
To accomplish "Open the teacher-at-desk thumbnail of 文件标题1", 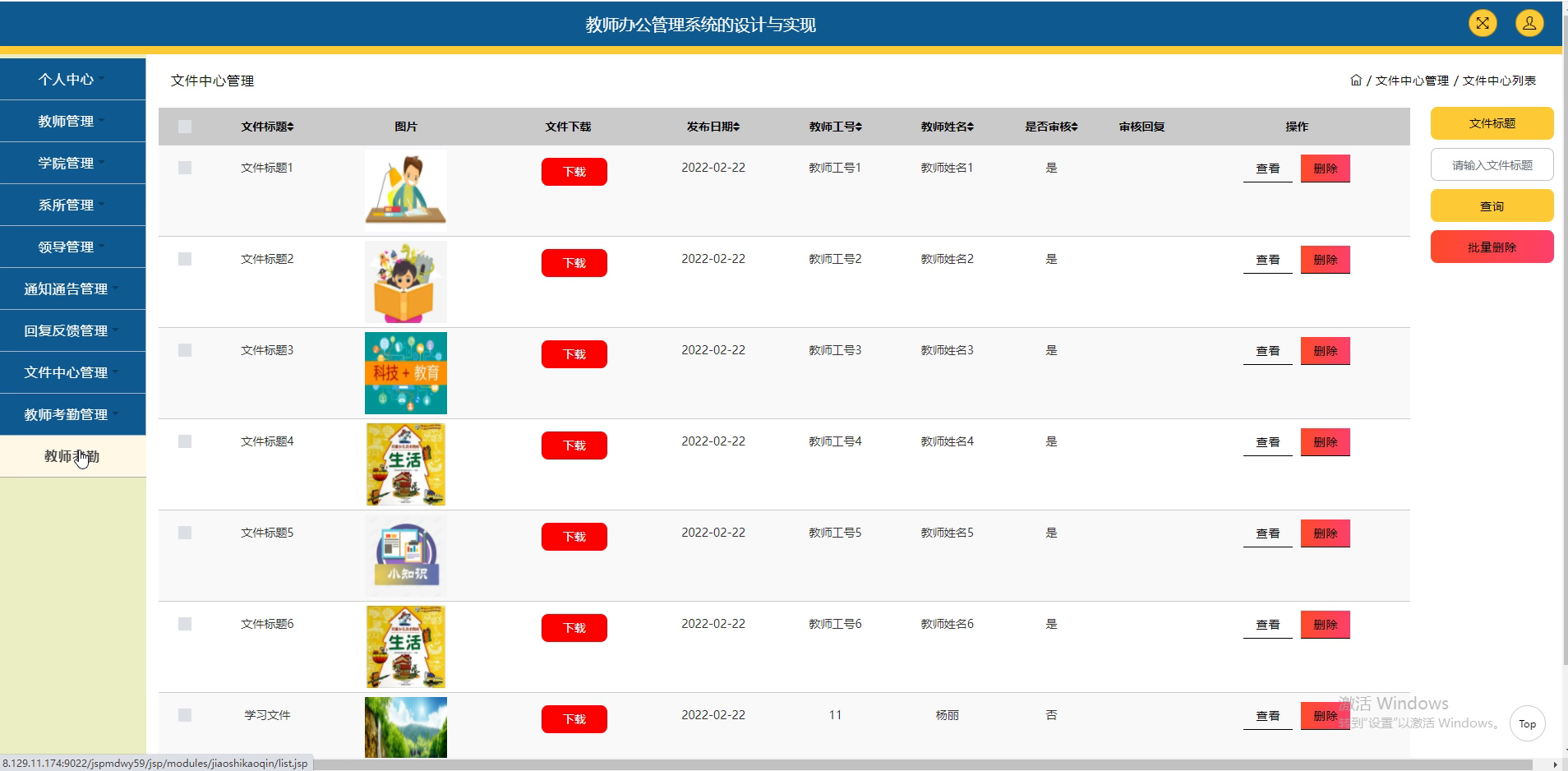I will (x=406, y=191).
